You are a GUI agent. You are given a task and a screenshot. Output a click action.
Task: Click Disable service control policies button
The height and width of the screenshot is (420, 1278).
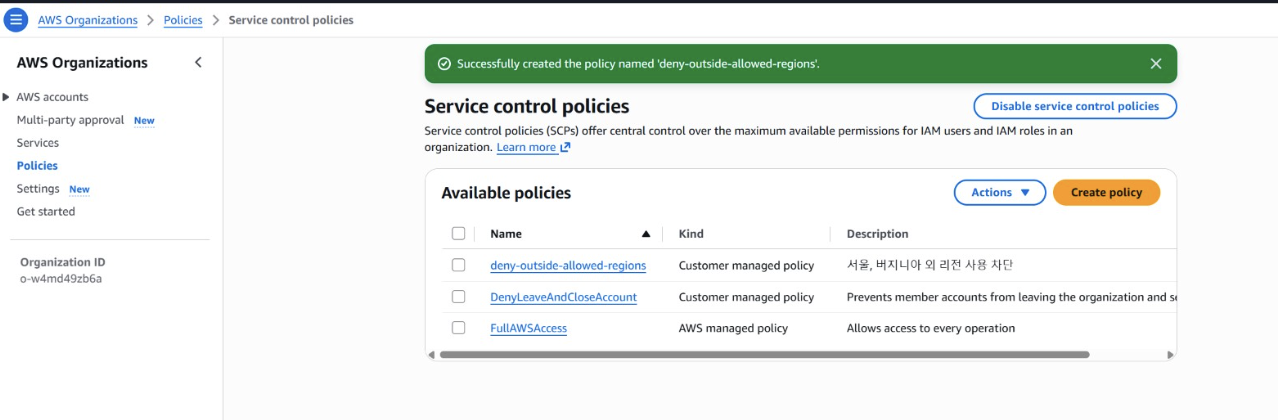tap(1075, 106)
